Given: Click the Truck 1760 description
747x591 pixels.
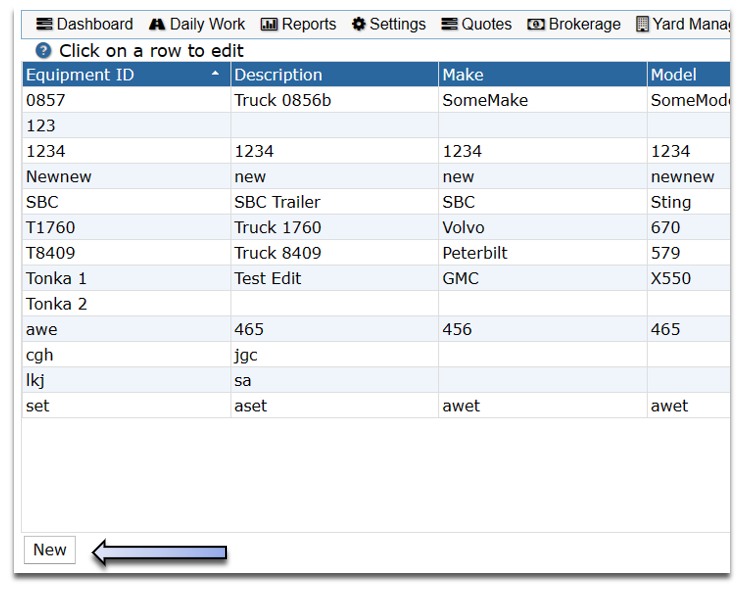Looking at the screenshot, I should [x=334, y=228].
